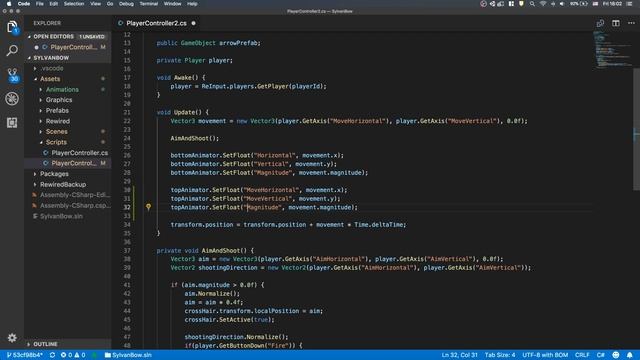Change Tab Size: 4 in status bar
The width and height of the screenshot is (640, 360).
[500, 355]
